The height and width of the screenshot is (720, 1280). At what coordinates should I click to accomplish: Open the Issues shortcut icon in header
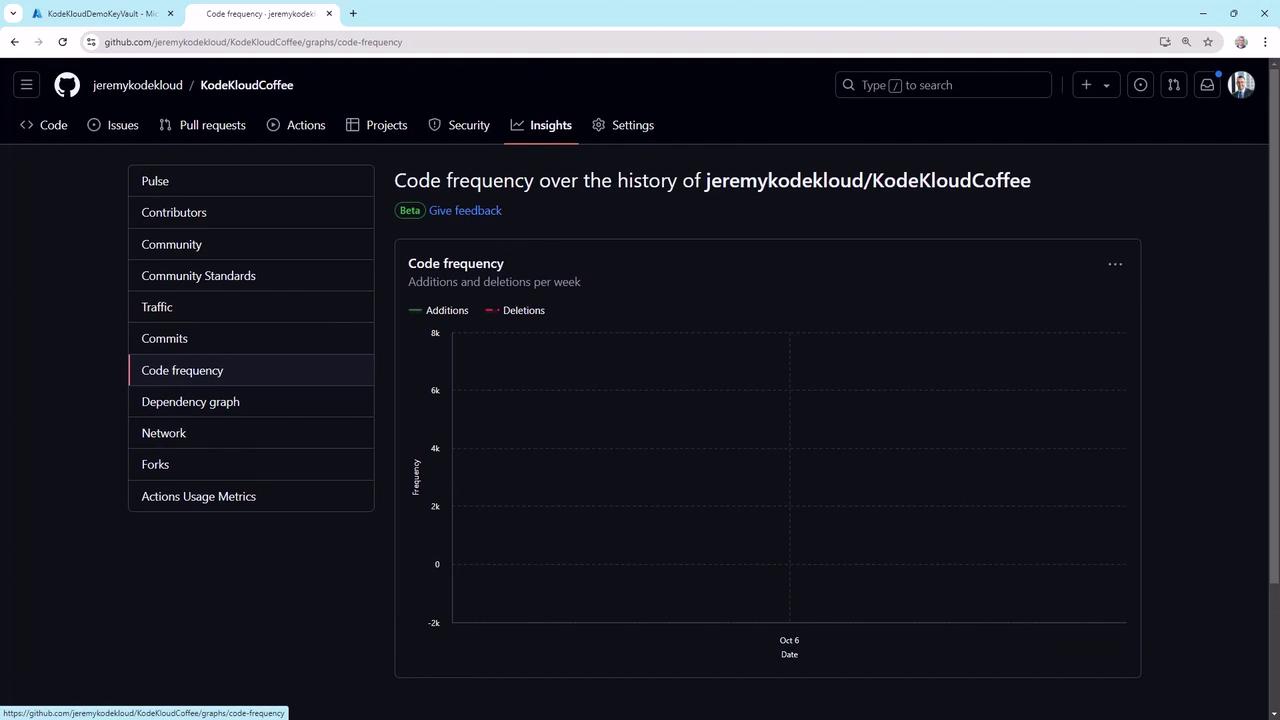1140,85
